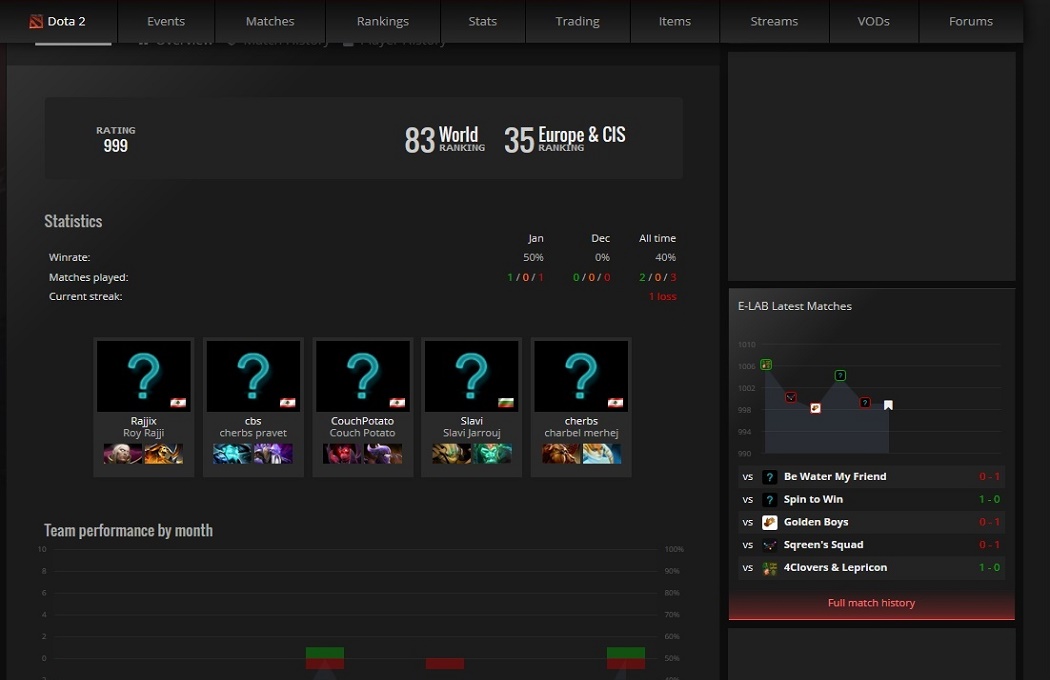
Task: Open the cbs player avatar thumbnail
Action: coord(253,376)
